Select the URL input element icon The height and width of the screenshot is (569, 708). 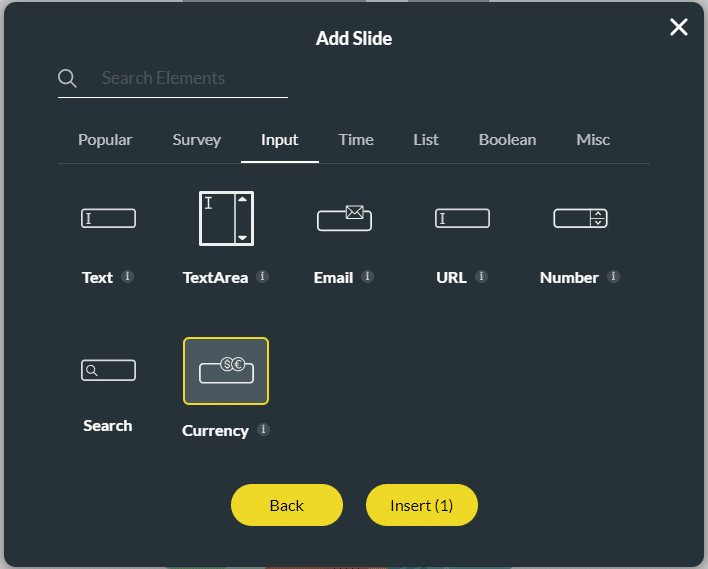click(x=462, y=218)
